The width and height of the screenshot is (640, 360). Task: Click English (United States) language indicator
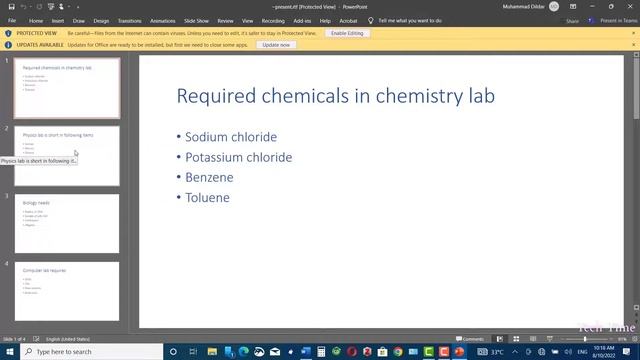68,339
